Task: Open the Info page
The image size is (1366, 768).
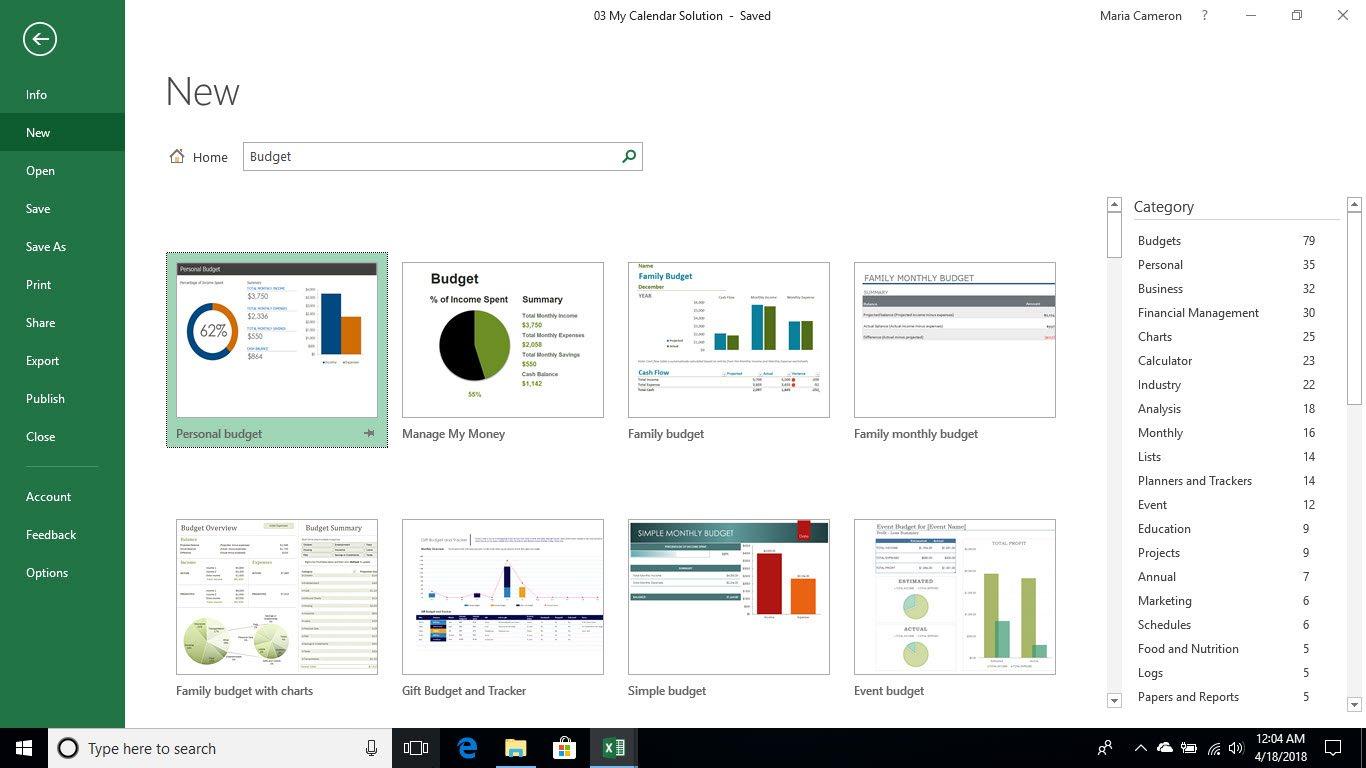Action: pyautogui.click(x=62, y=94)
